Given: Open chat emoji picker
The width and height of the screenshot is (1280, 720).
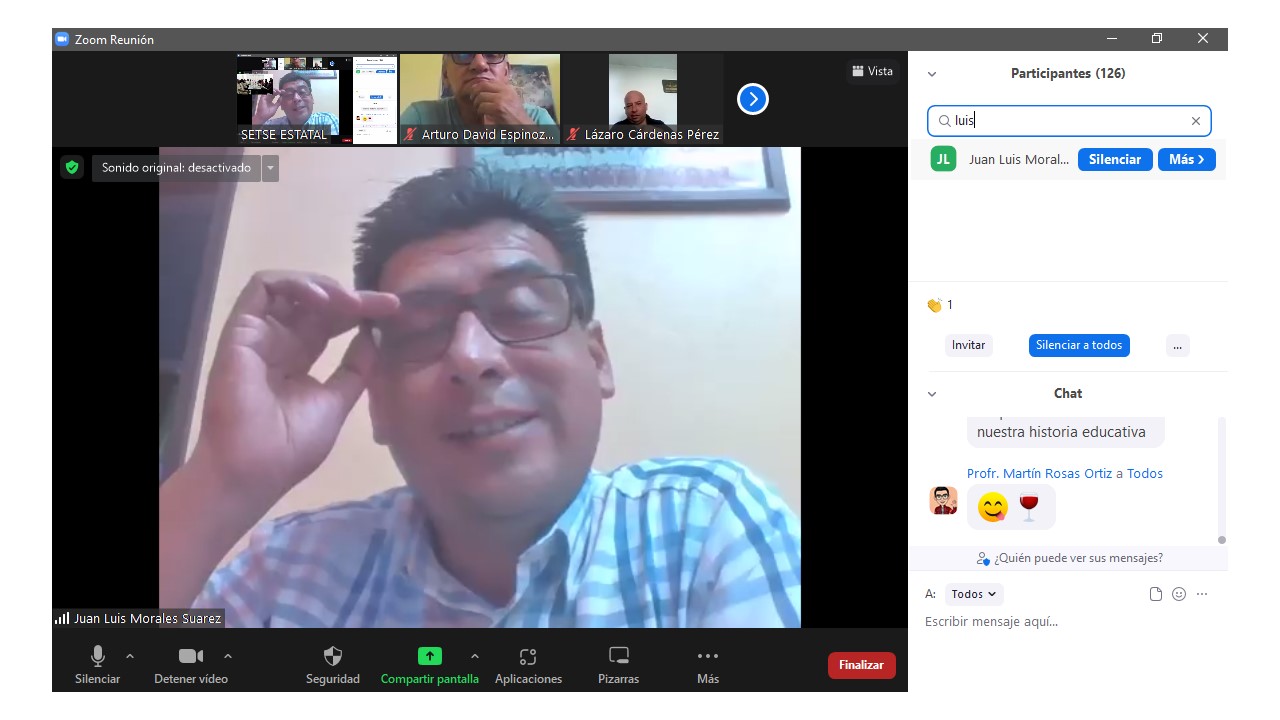Looking at the screenshot, I should coord(1179,594).
